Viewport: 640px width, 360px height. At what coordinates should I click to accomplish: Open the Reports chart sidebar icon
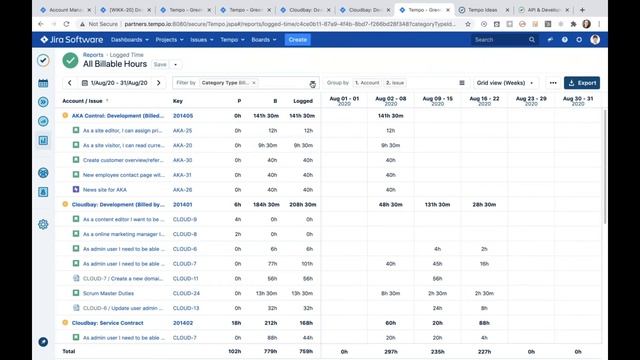43,140
